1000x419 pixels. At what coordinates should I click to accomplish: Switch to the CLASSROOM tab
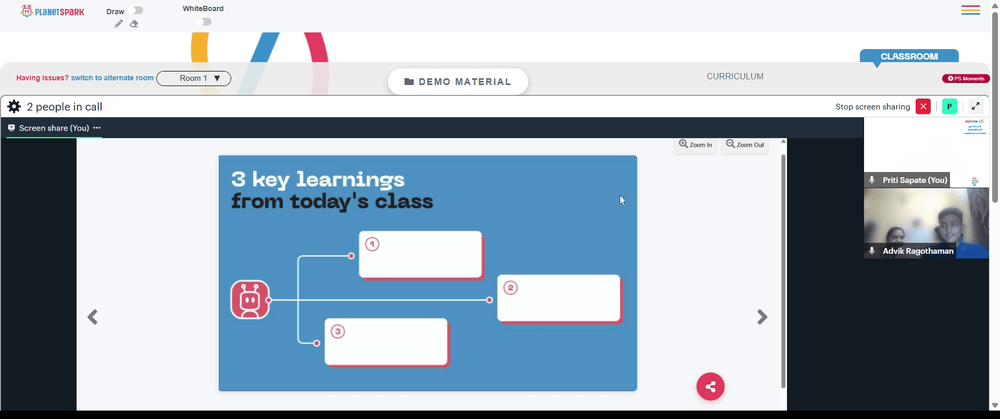[x=909, y=56]
